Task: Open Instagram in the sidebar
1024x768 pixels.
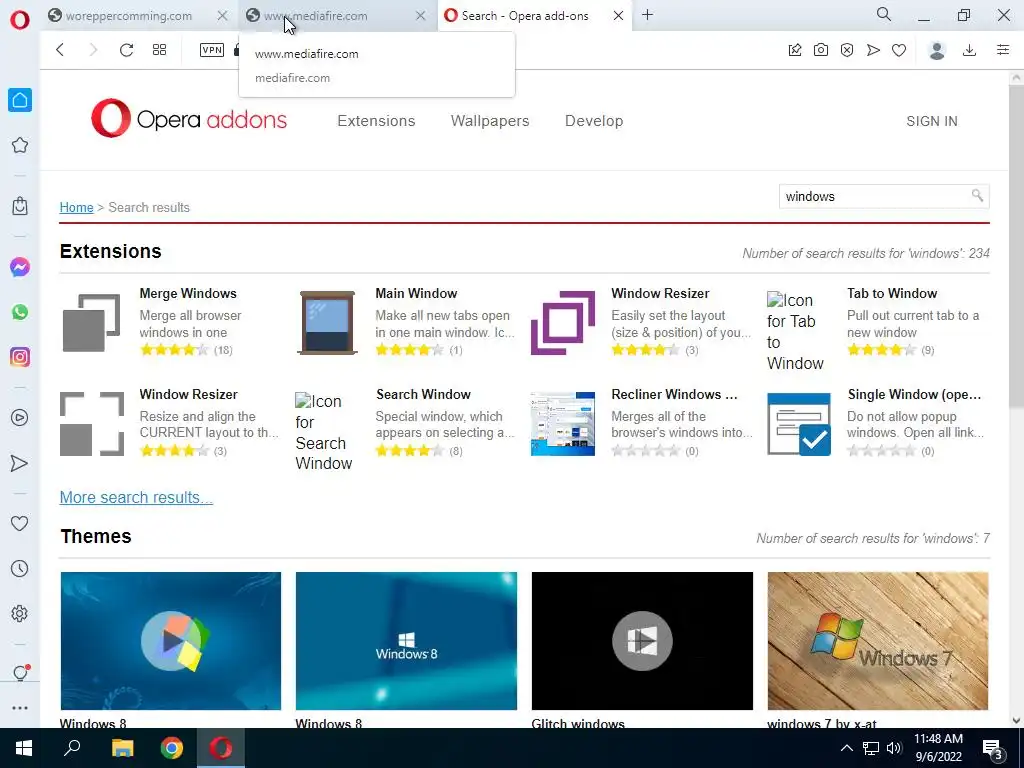Action: tap(20, 357)
